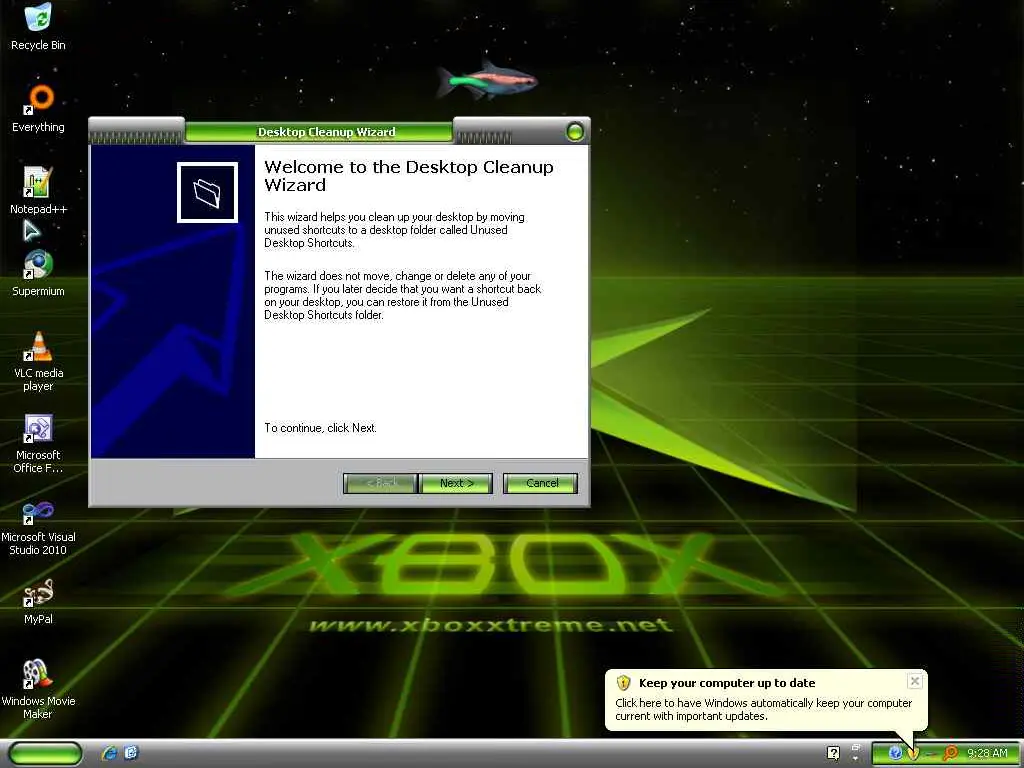
Task: Select the Windows Movie Maker shortcut
Action: [x=39, y=690]
